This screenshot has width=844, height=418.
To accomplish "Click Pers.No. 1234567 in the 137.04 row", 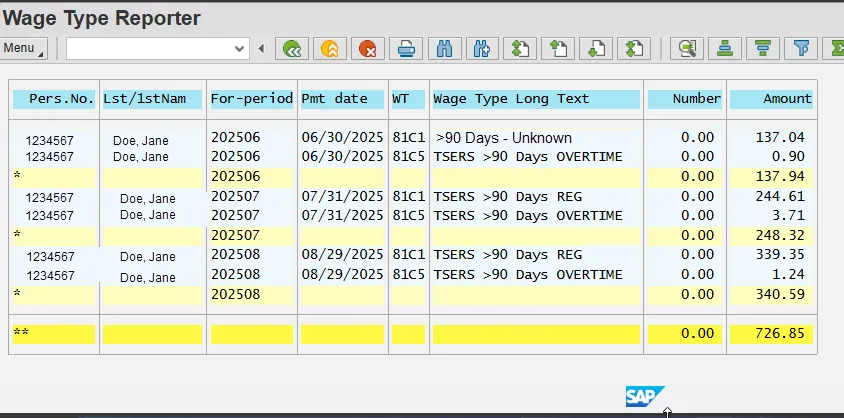I will click(49, 141).
